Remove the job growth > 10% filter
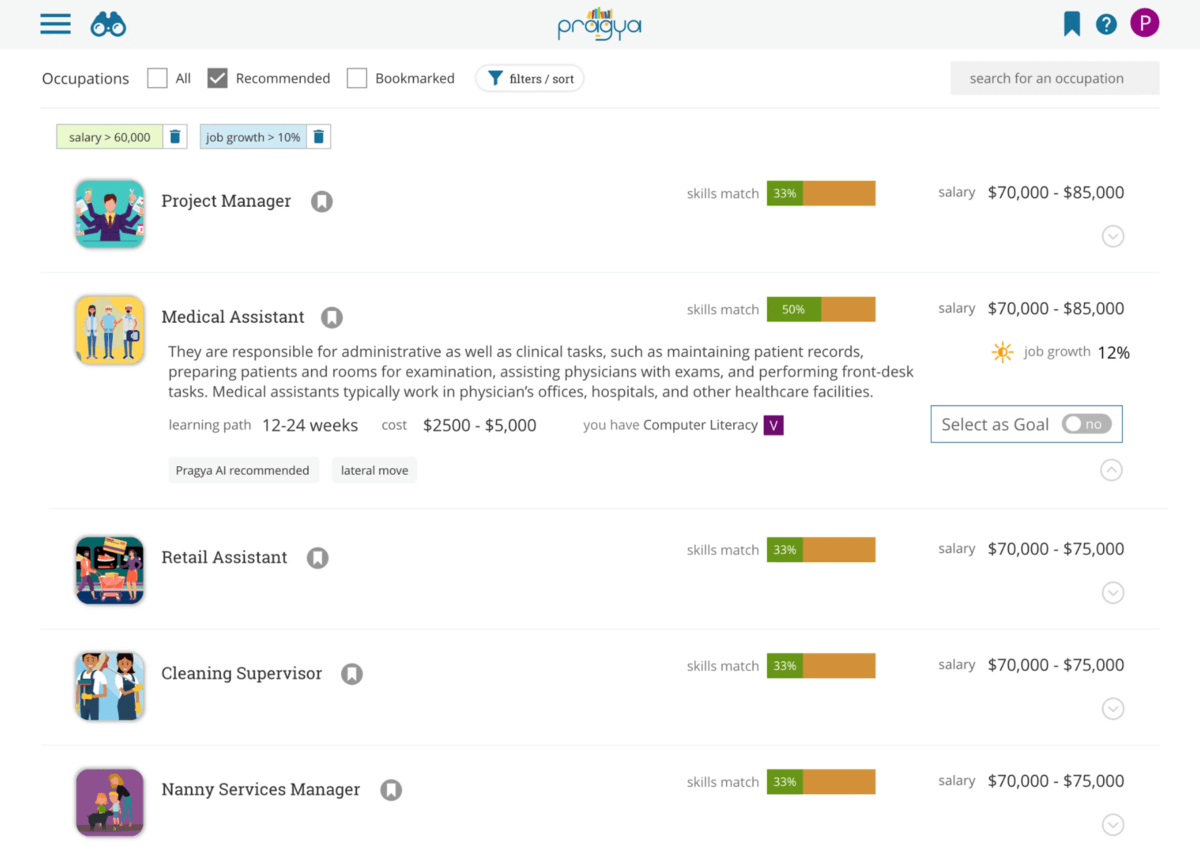 pyautogui.click(x=319, y=137)
